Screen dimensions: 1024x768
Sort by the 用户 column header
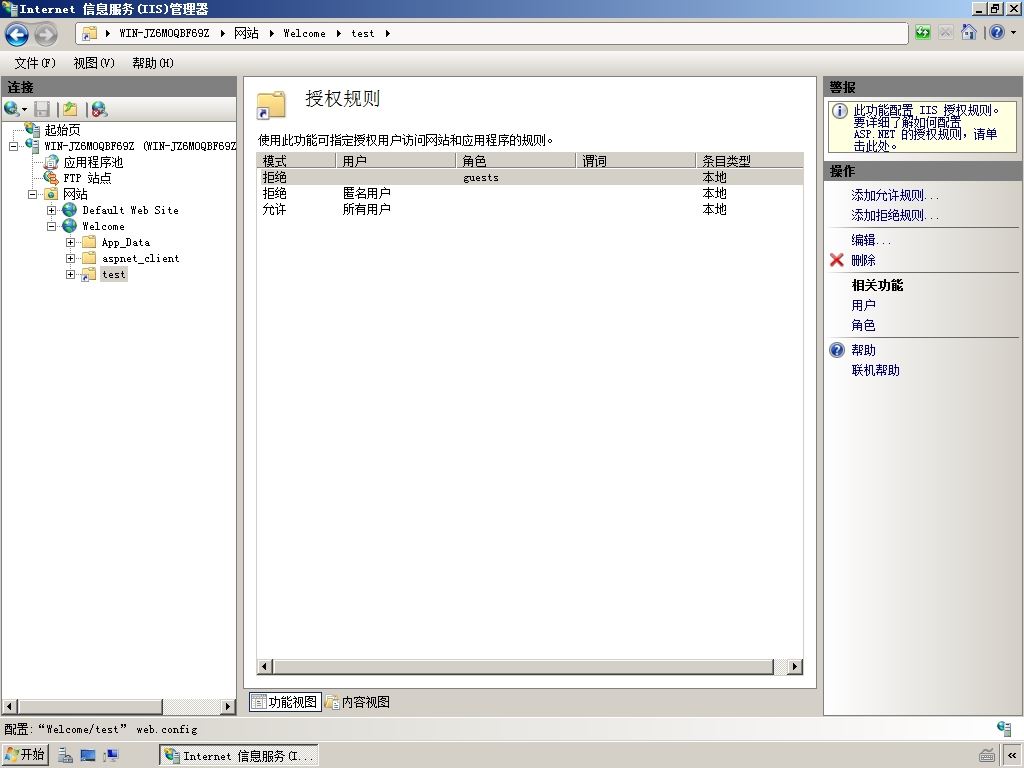(396, 161)
